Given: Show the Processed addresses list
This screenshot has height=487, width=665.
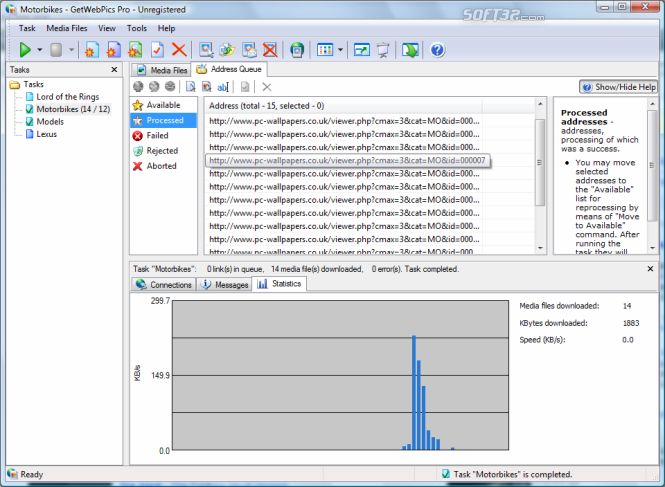Looking at the screenshot, I should point(163,120).
